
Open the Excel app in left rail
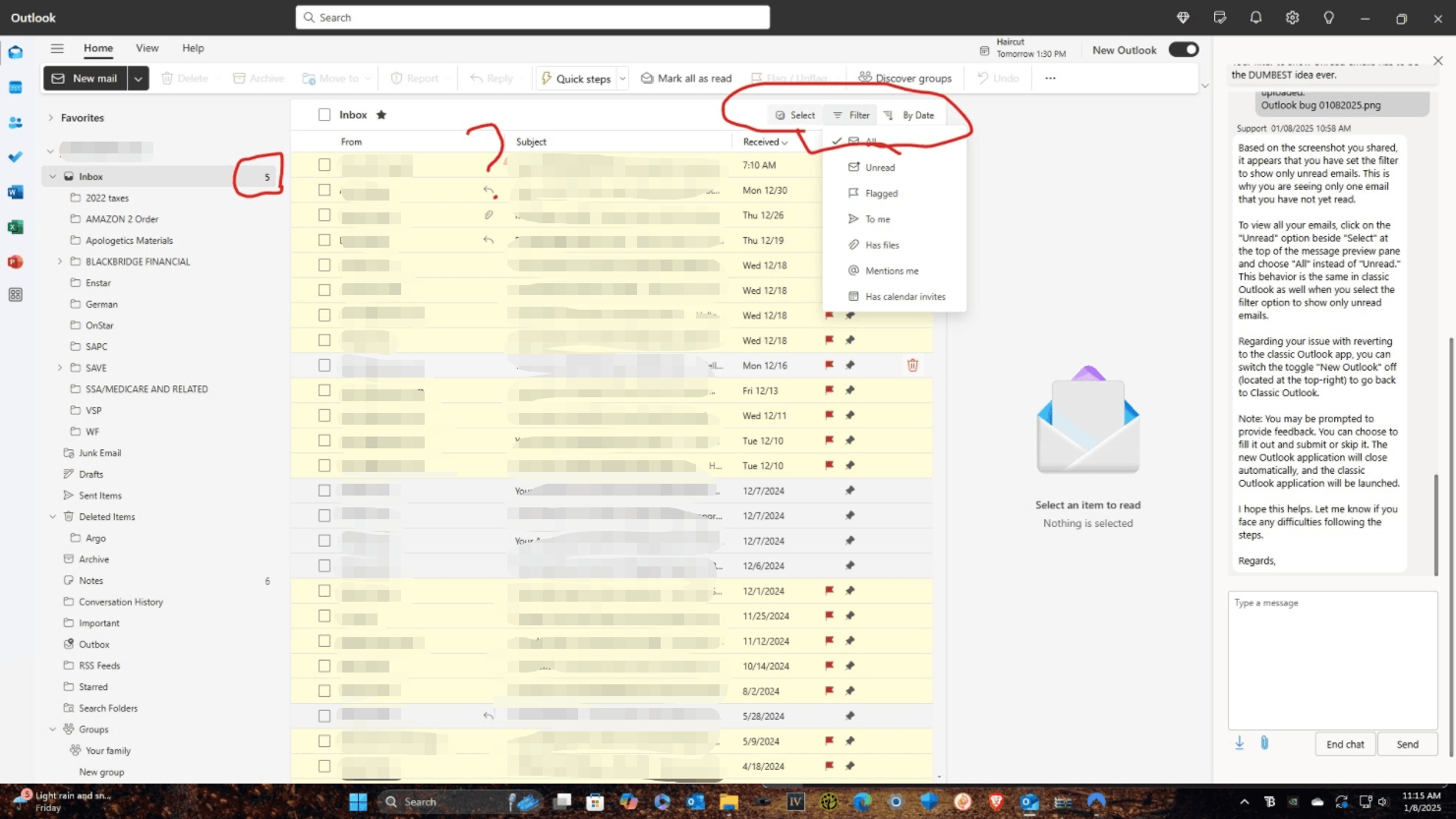click(x=16, y=227)
